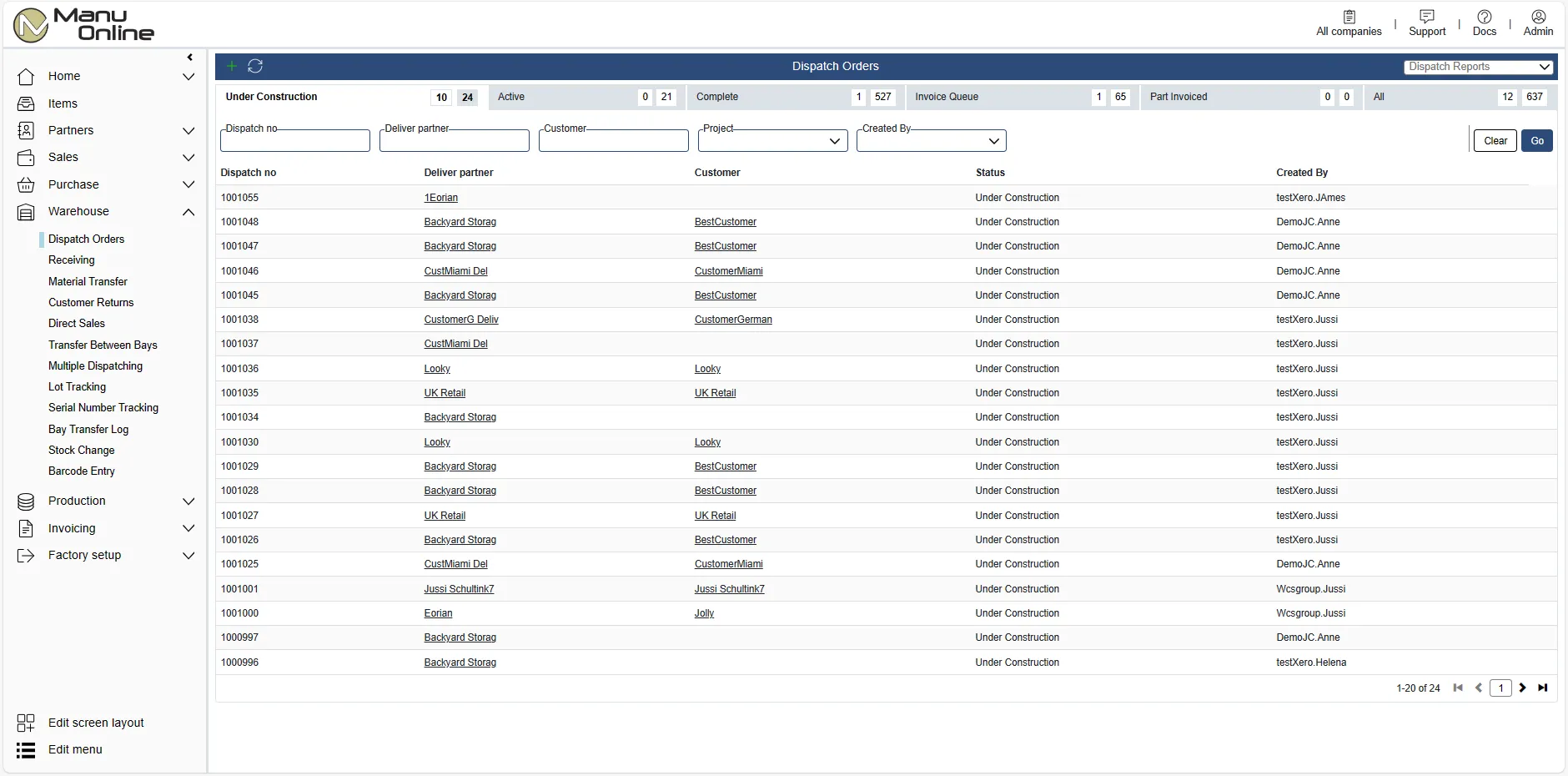Go to the last page of results

coord(1543,688)
